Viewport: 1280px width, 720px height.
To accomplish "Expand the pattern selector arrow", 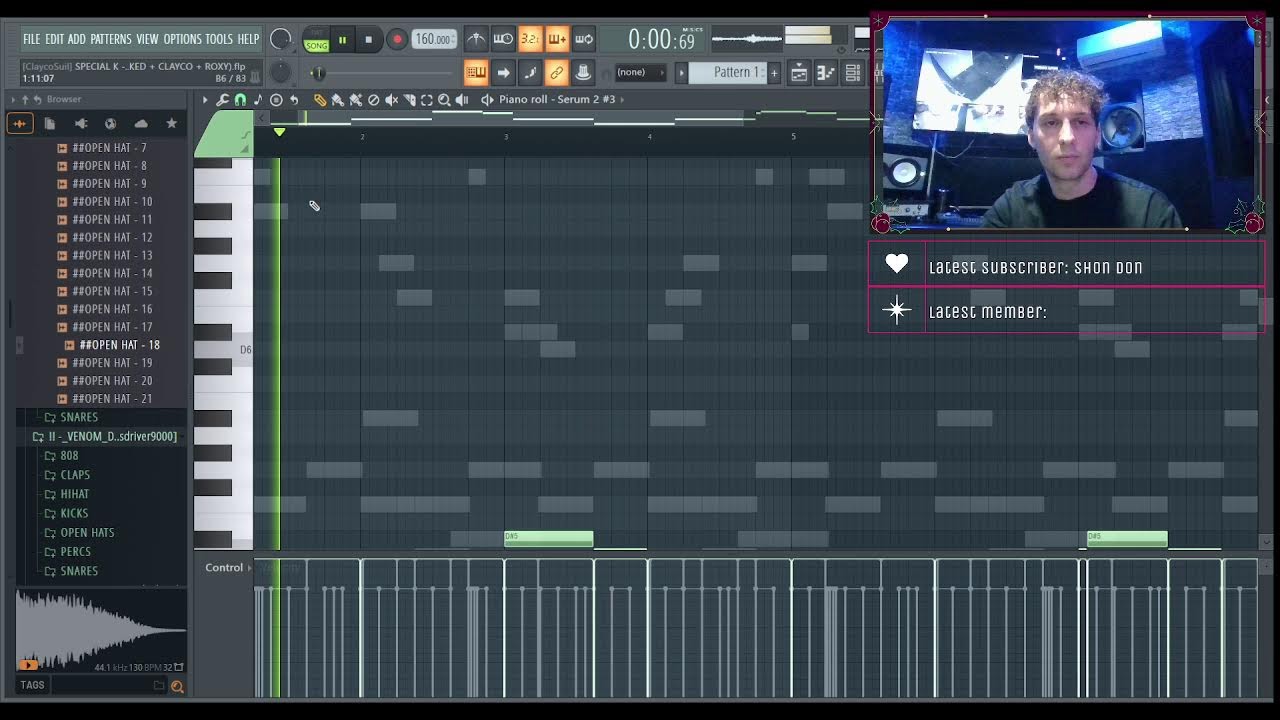I will pos(682,72).
